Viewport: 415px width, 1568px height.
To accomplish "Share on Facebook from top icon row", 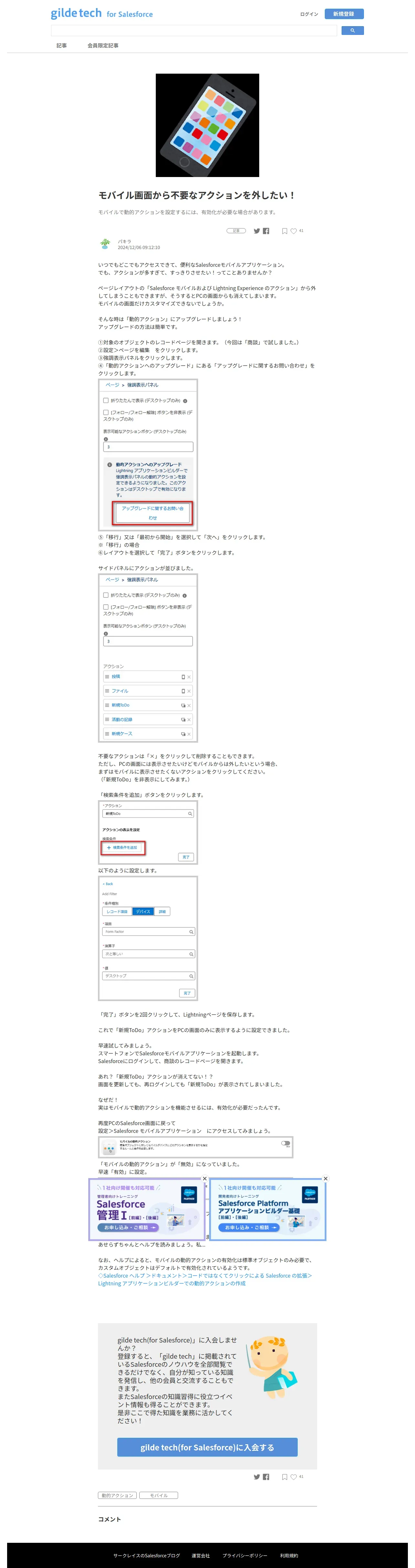I will [266, 231].
